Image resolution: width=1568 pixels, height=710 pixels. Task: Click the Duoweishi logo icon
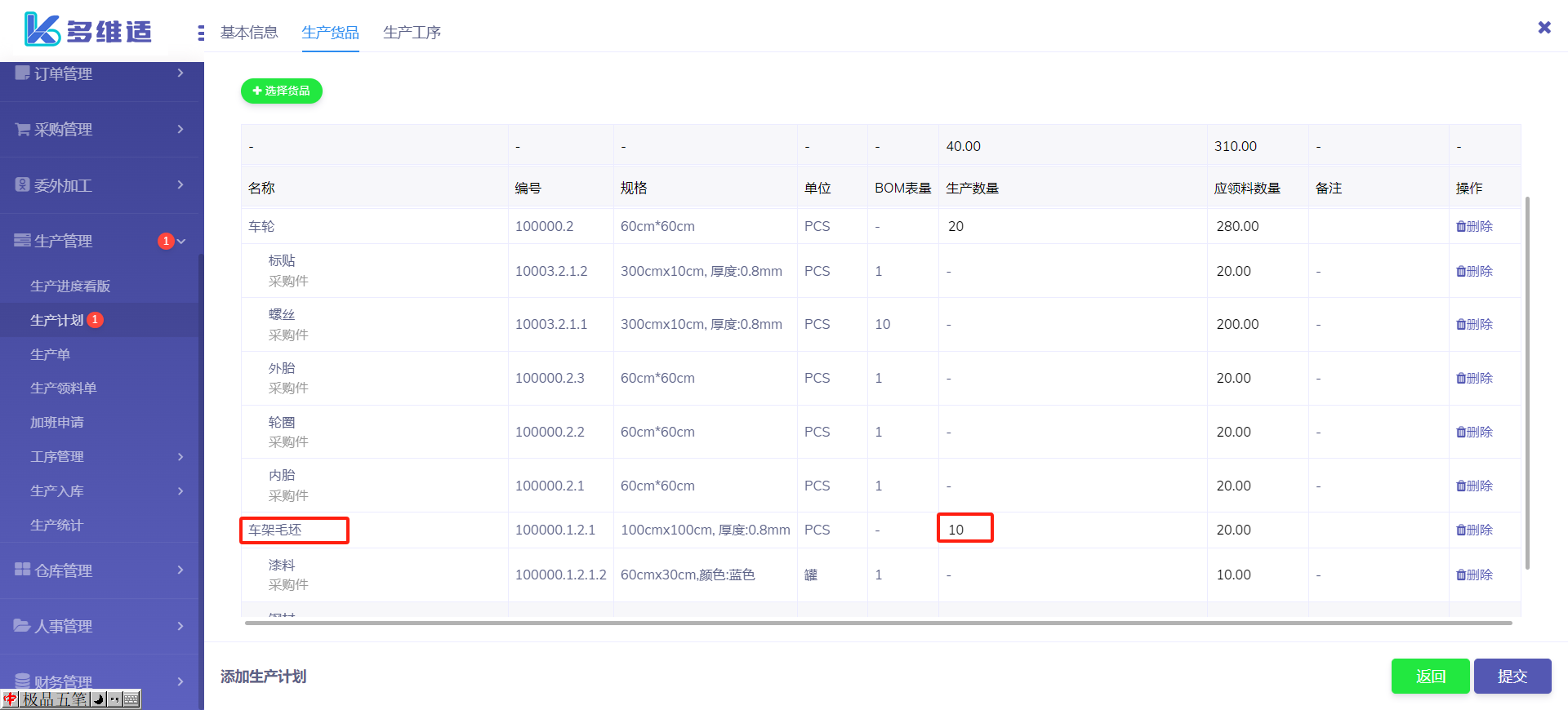42,29
